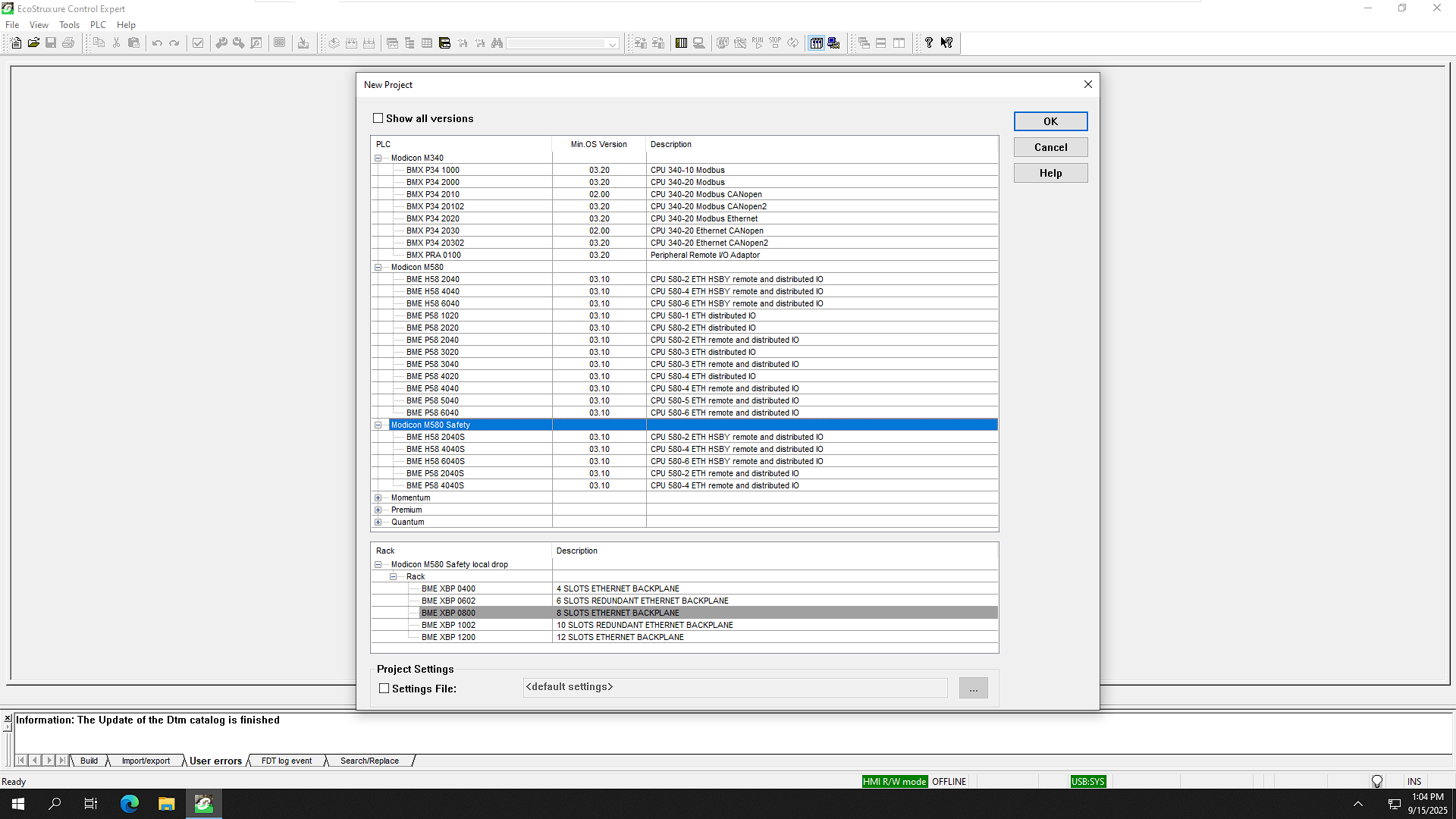Viewport: 1456px width, 819px height.
Task: Expand the Momentum PLC family
Action: coord(378,498)
